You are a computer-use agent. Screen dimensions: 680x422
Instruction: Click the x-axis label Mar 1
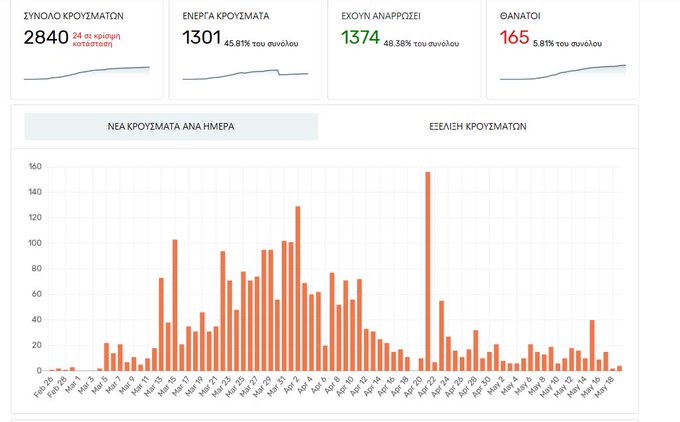pyautogui.click(x=72, y=385)
